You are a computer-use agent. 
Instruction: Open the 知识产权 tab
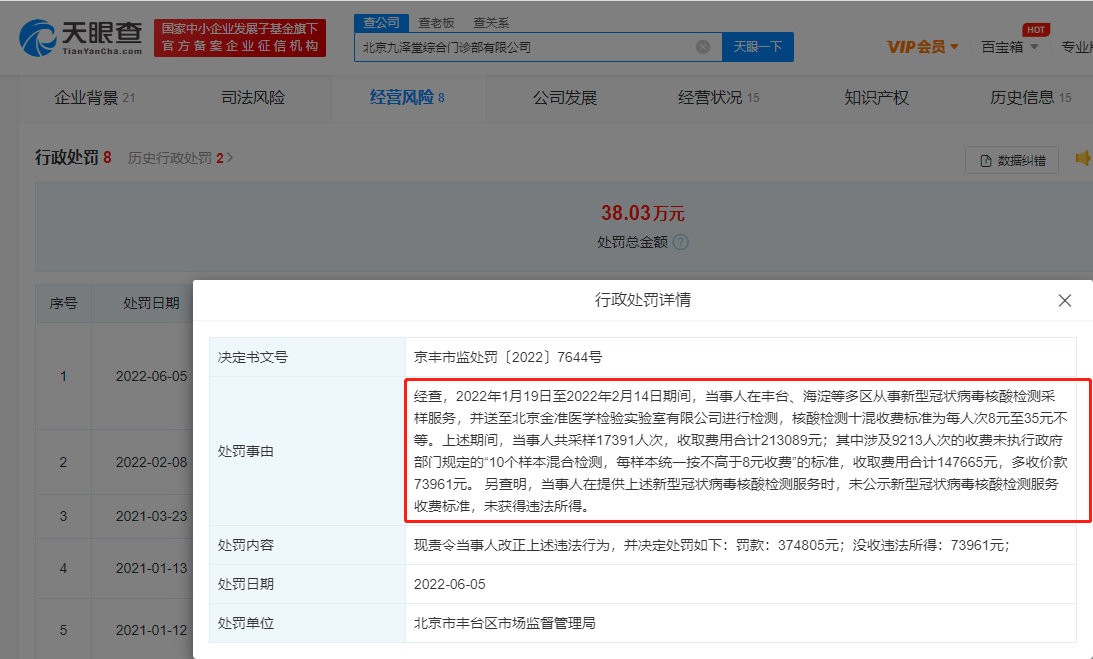click(876, 98)
